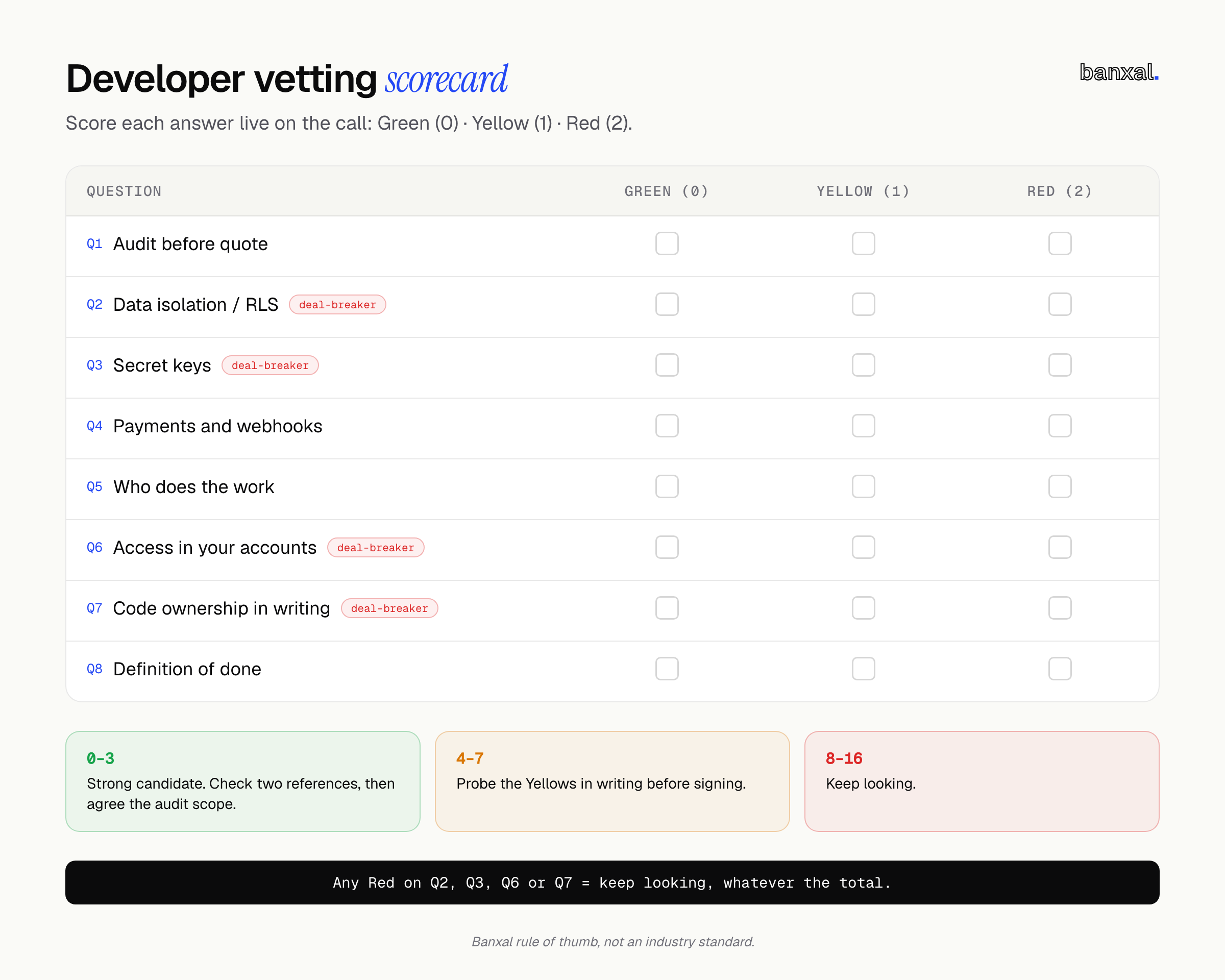Click the YELLOW (1) column header
The image size is (1225, 980).
click(863, 191)
